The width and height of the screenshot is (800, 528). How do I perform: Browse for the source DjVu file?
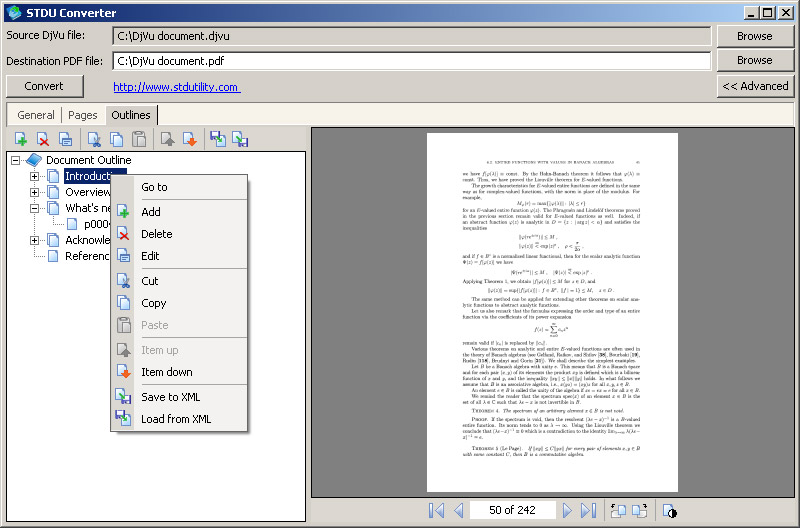[755, 36]
